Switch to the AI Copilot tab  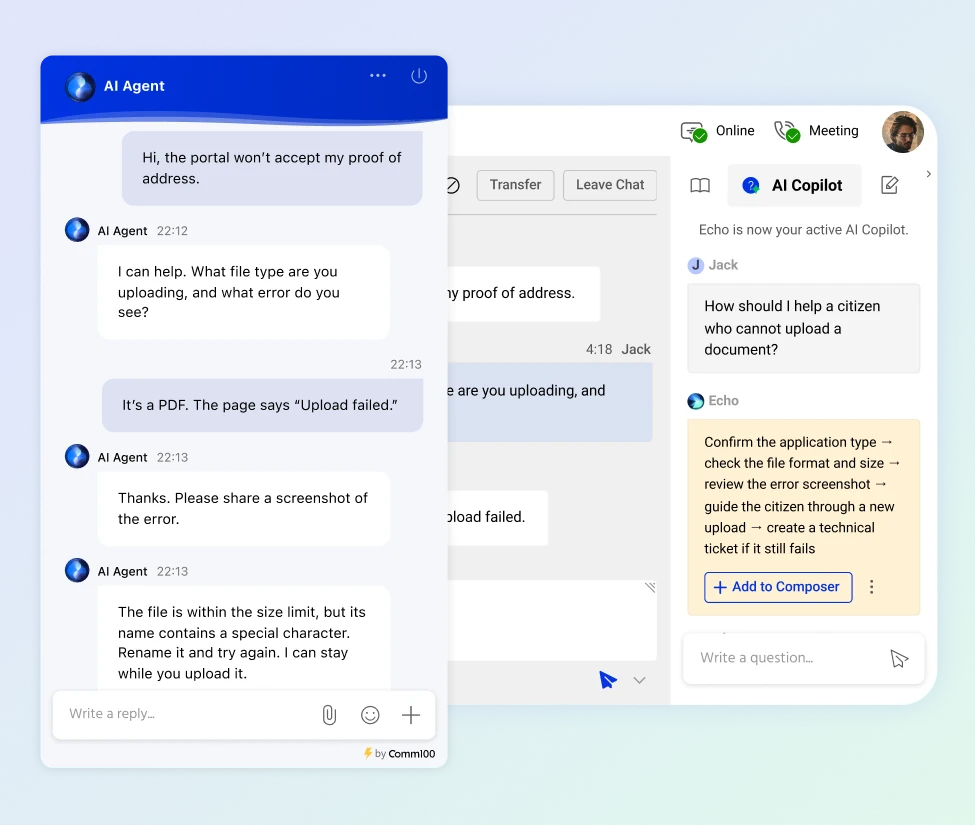point(794,185)
